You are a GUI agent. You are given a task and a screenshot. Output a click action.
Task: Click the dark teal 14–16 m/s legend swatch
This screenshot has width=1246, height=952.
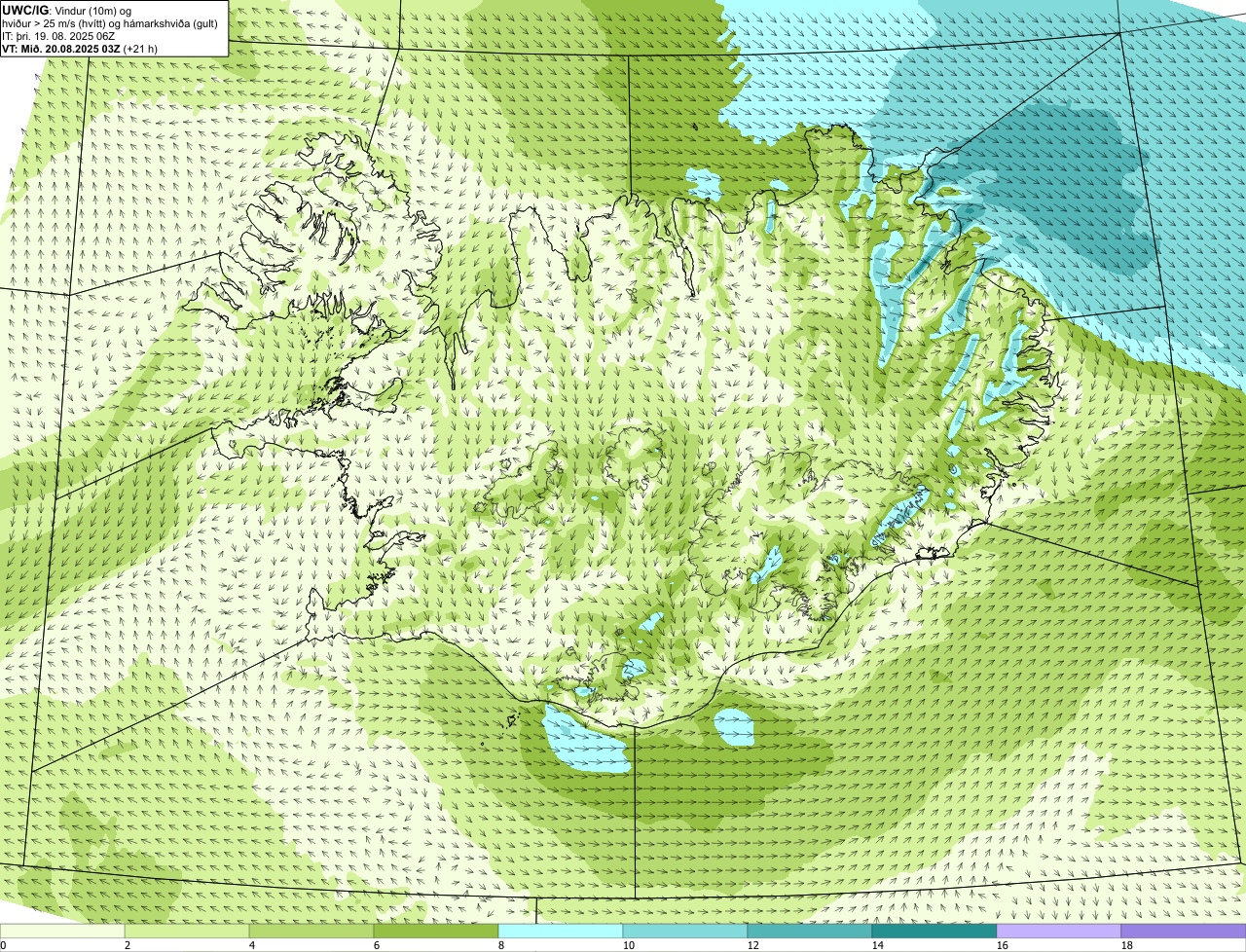934,931
